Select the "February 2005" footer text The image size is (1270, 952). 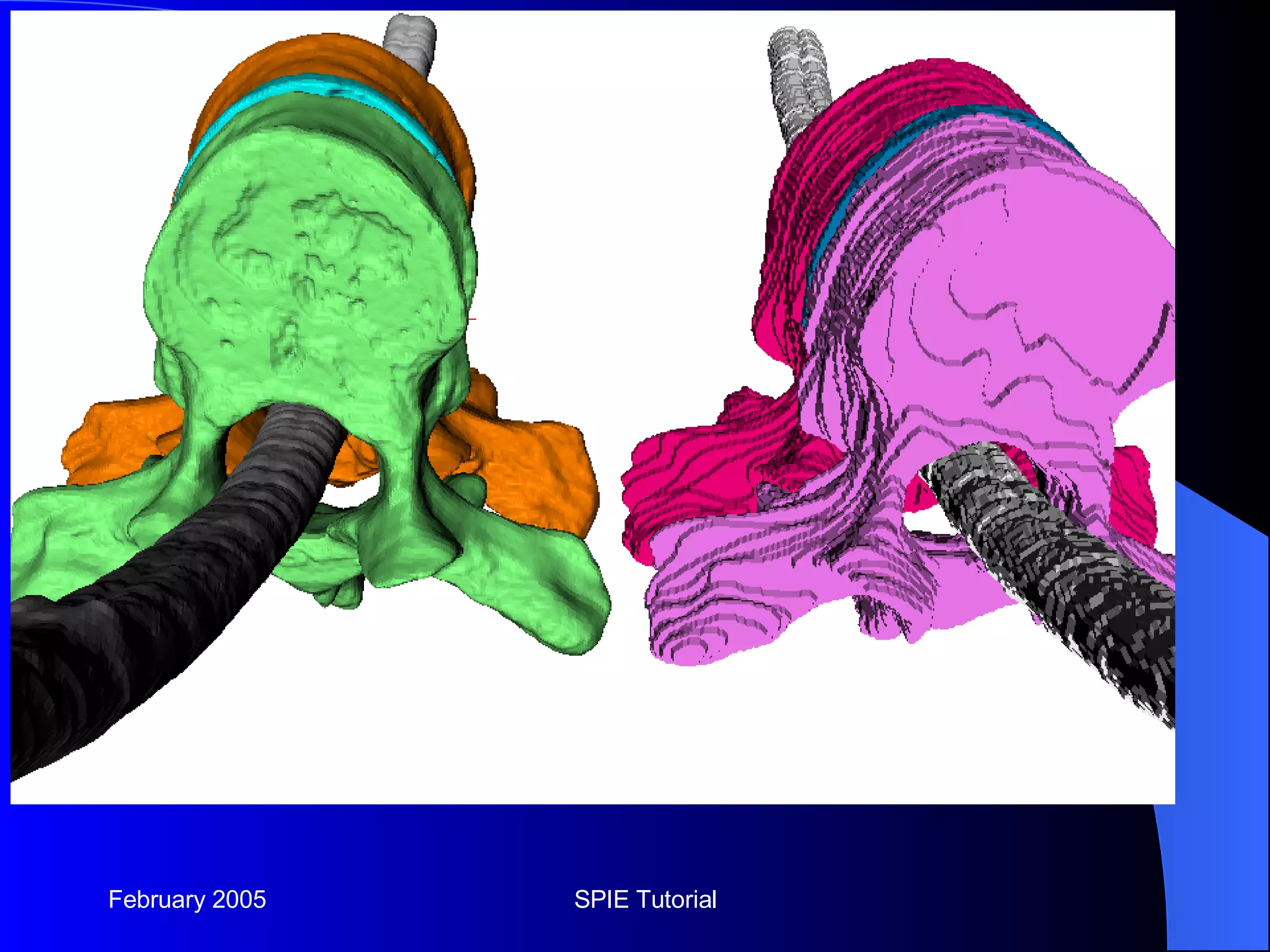click(187, 899)
